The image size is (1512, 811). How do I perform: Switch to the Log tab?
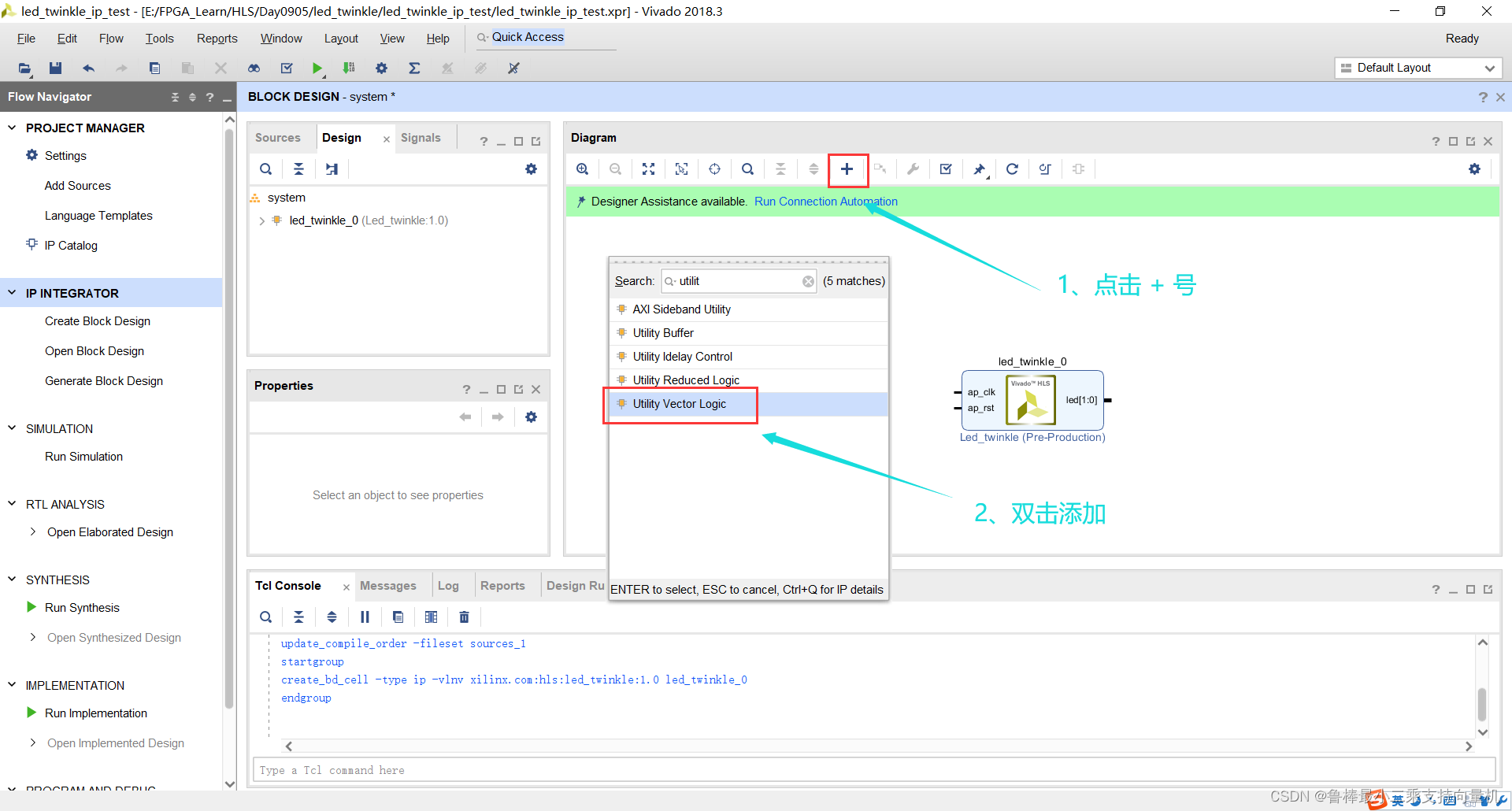(448, 586)
